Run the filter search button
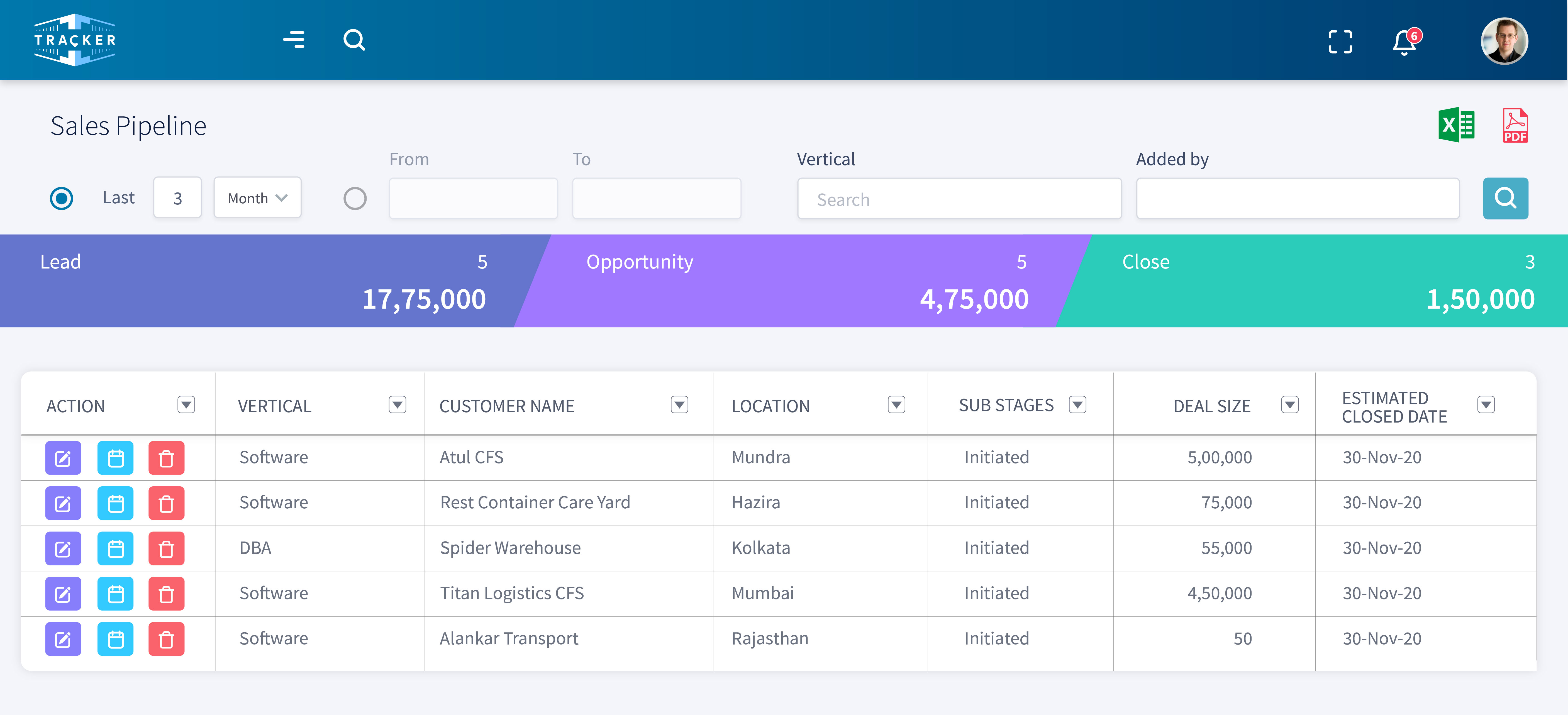The height and width of the screenshot is (715, 1568). [x=1505, y=198]
